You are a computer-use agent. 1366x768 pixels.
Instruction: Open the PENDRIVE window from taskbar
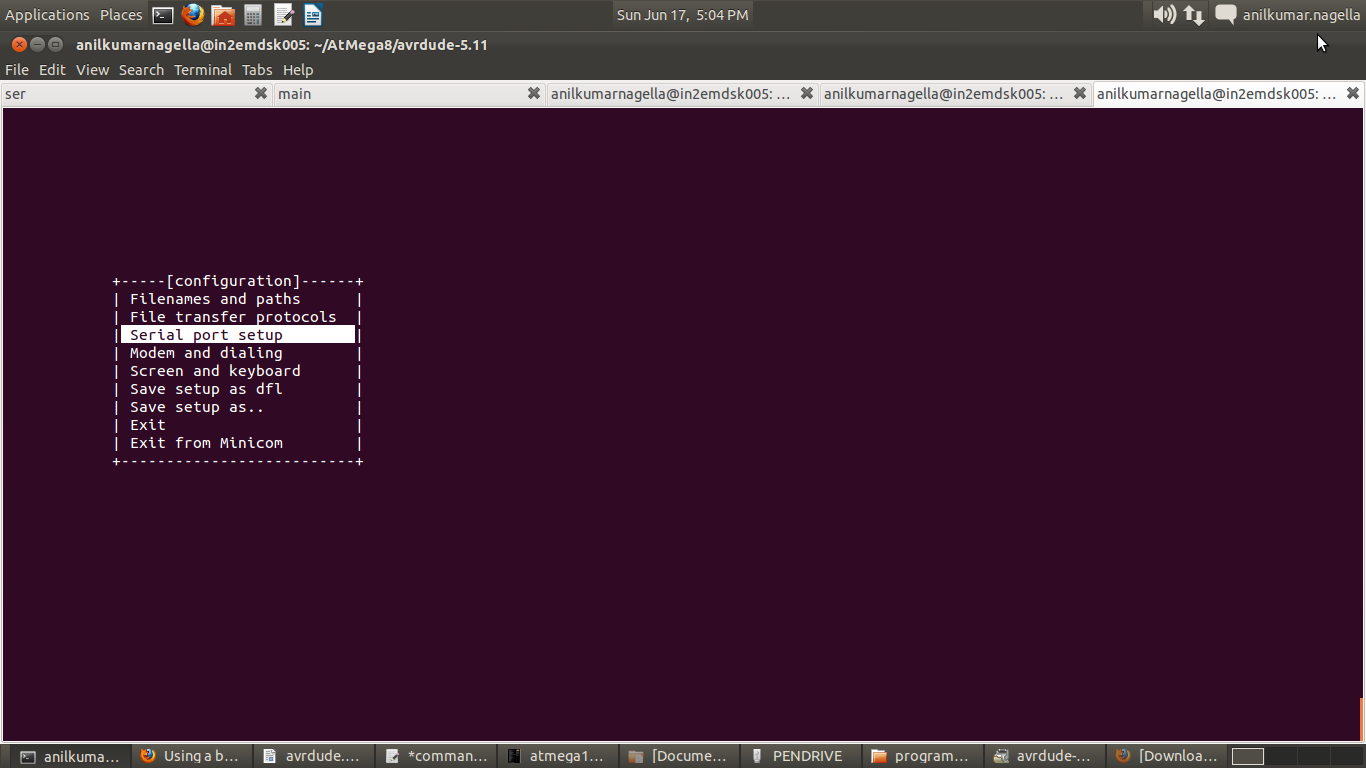[x=800, y=756]
